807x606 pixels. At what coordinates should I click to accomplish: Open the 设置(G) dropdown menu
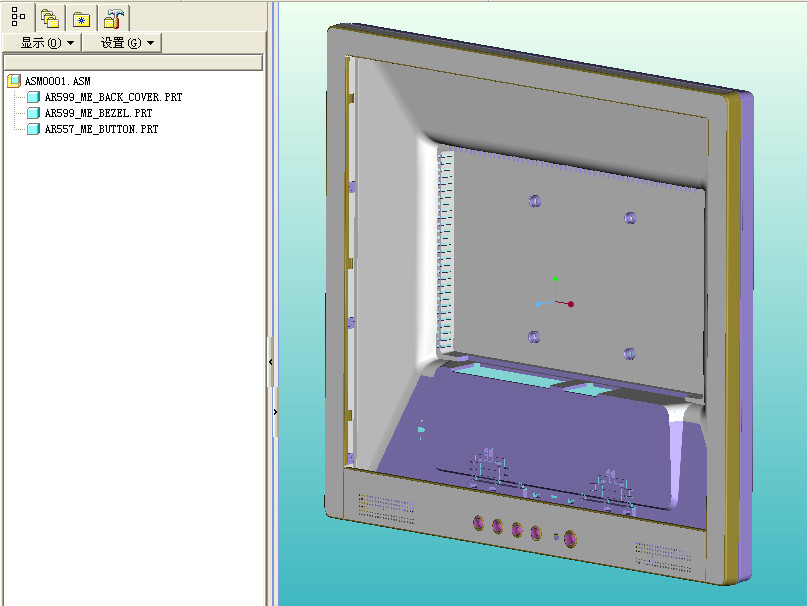coord(122,43)
